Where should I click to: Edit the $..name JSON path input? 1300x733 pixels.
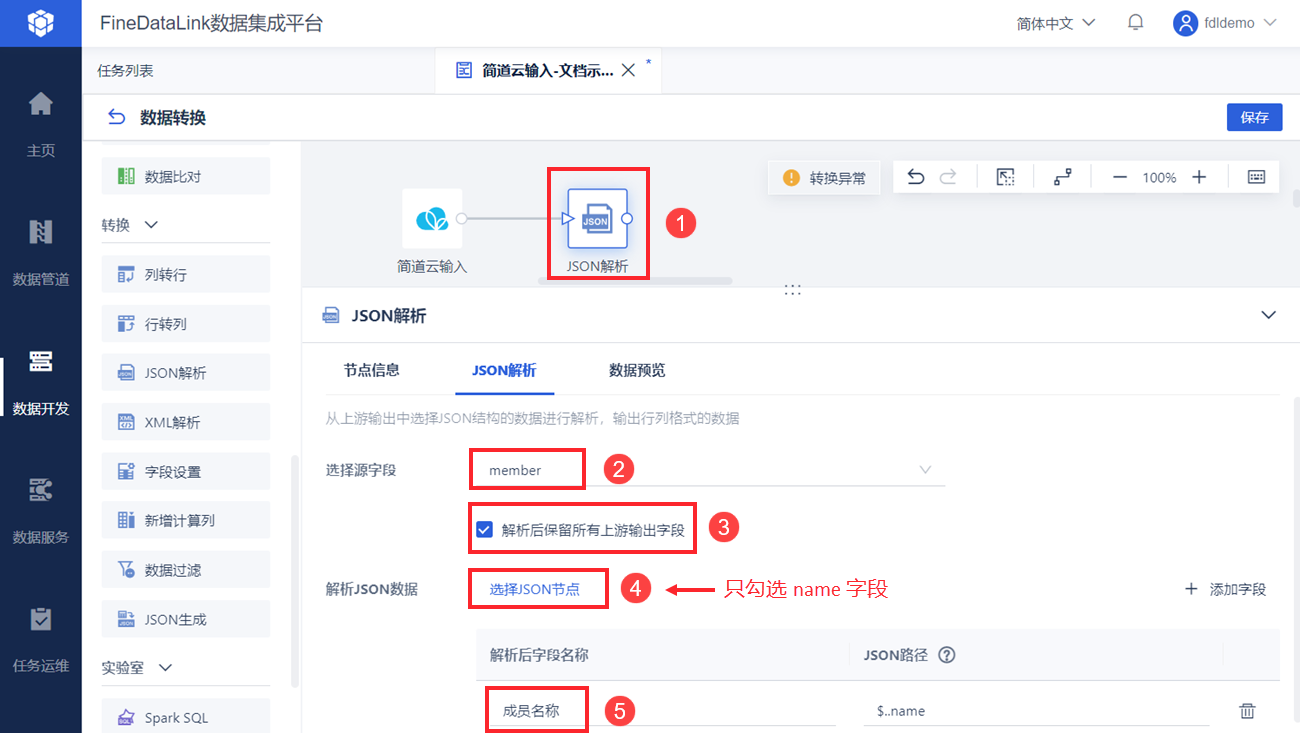coord(1037,711)
